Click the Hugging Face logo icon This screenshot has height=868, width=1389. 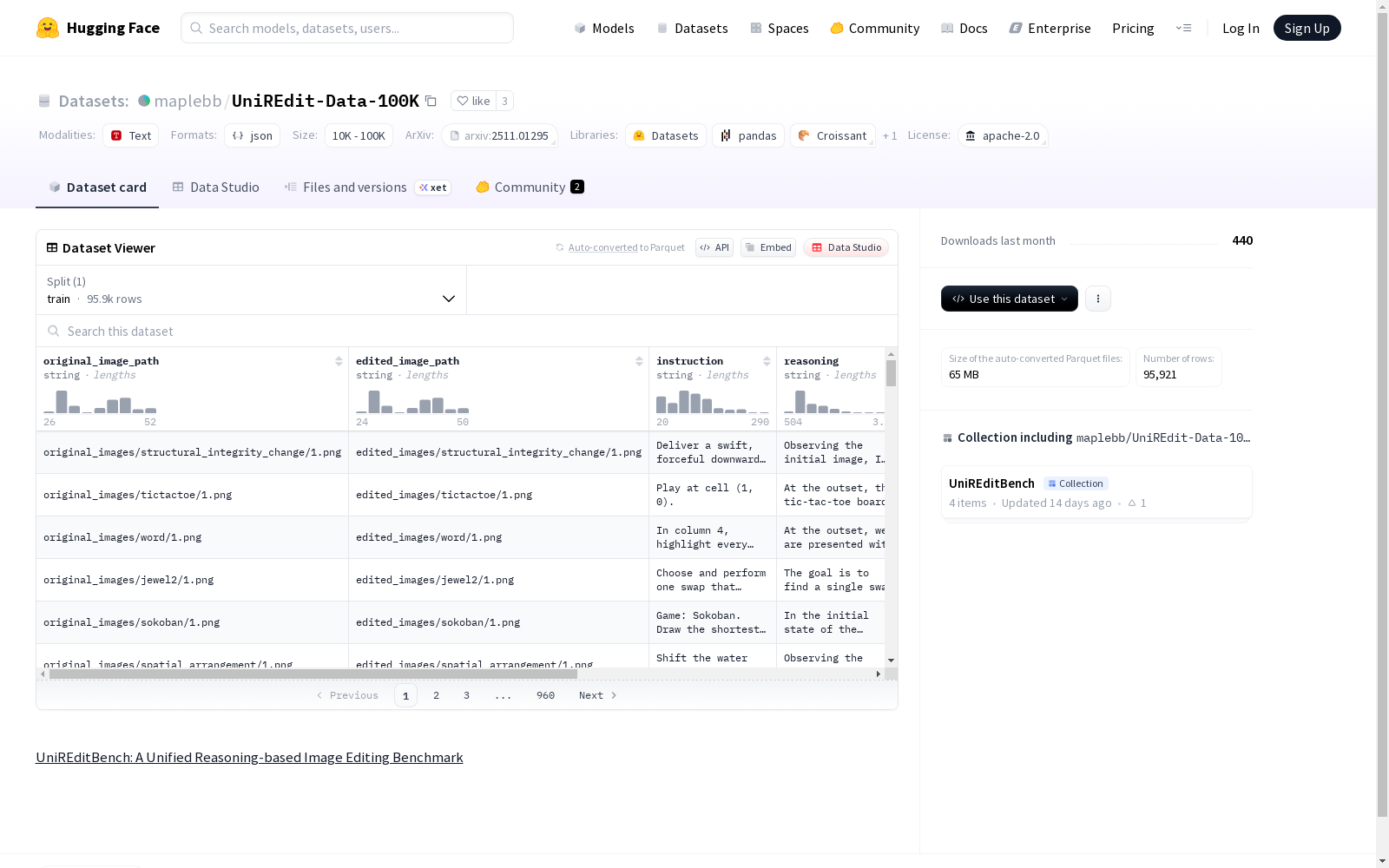pos(48,28)
